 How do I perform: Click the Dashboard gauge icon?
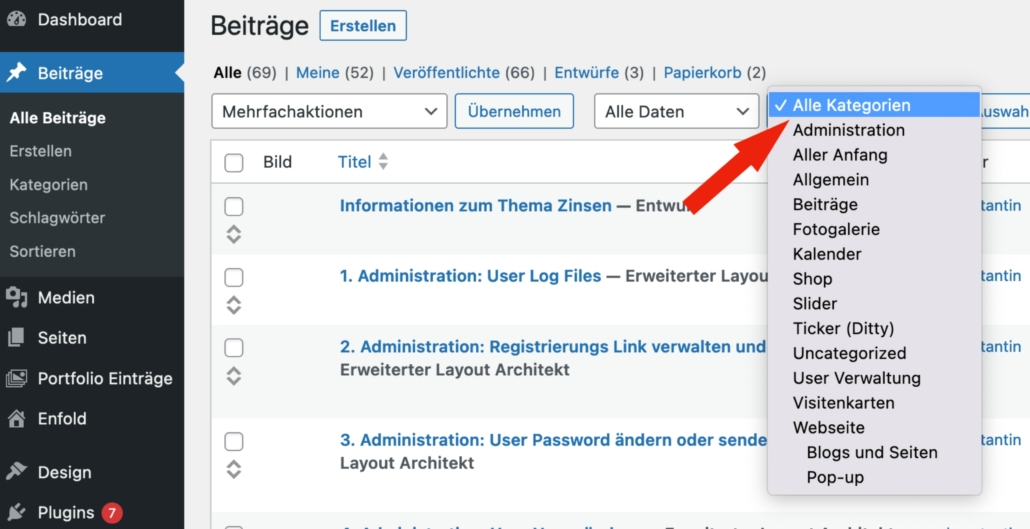16,19
